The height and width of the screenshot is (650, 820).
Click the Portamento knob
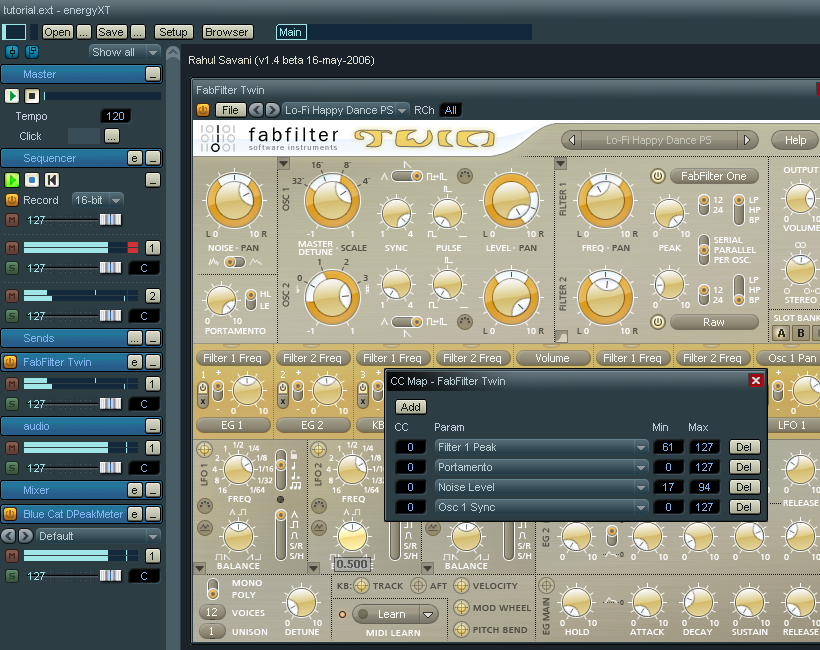click(x=221, y=300)
